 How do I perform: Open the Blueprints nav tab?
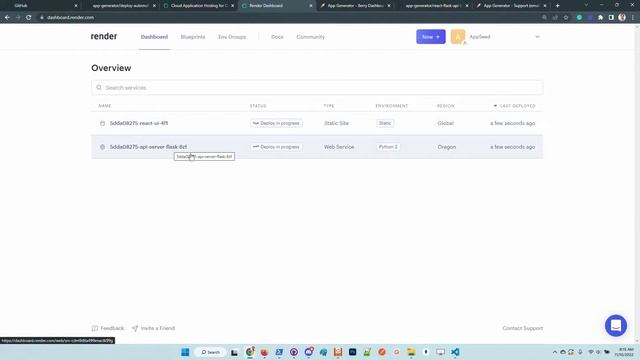[x=193, y=37]
